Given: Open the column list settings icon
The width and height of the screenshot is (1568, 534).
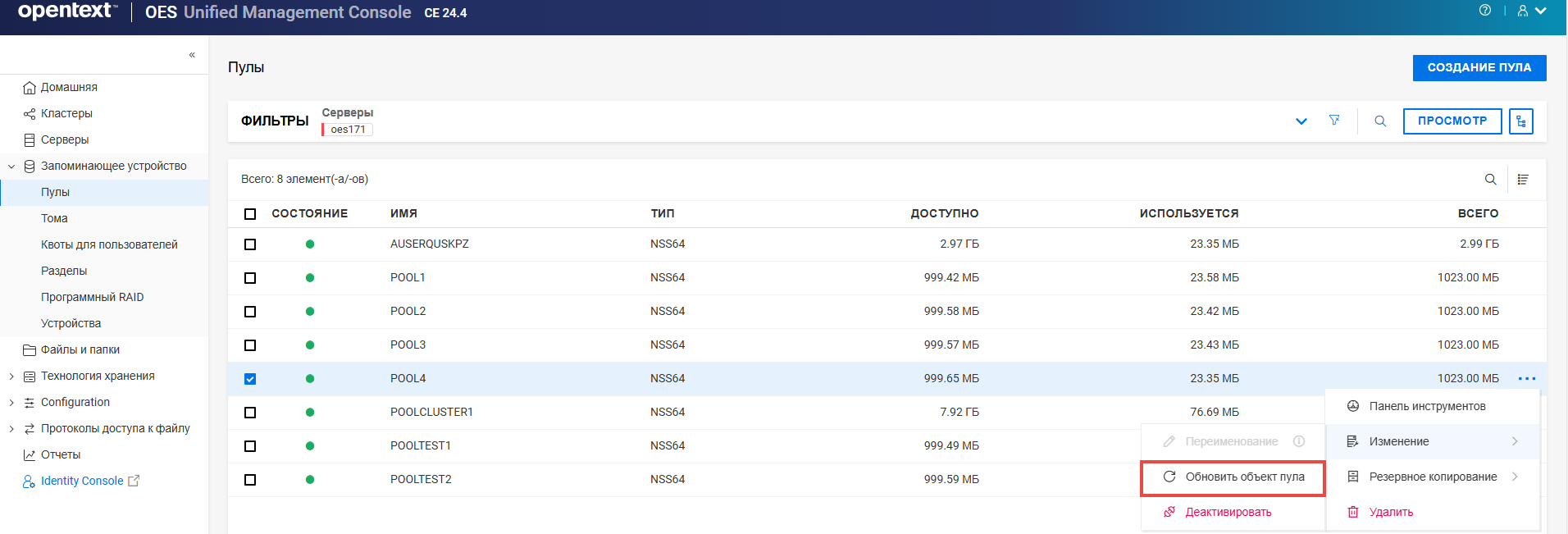Looking at the screenshot, I should coord(1523,180).
